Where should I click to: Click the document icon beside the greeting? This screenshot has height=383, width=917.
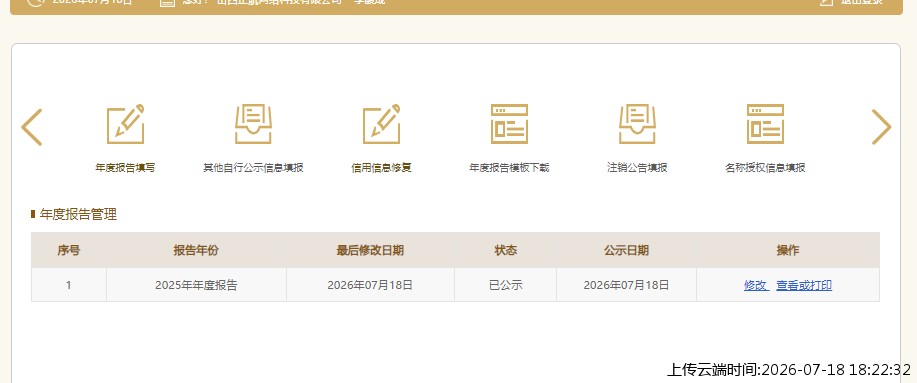coord(167,2)
